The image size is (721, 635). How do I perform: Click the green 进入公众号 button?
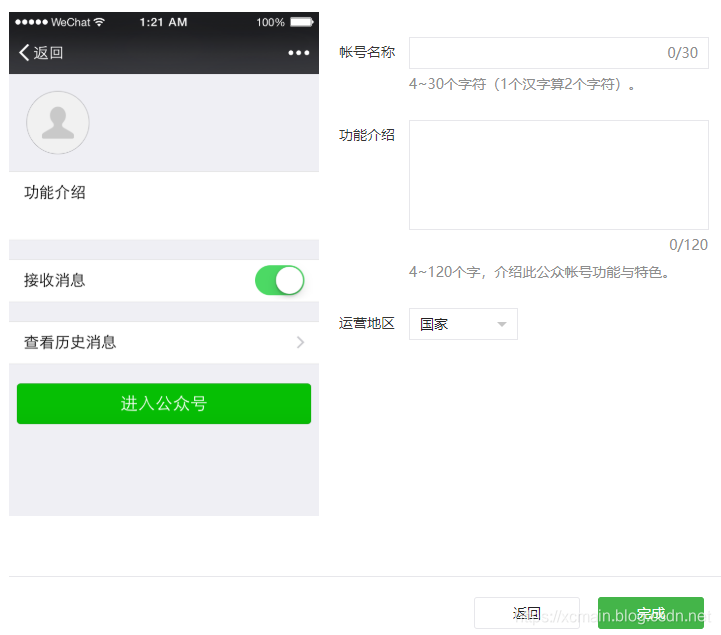click(x=164, y=403)
